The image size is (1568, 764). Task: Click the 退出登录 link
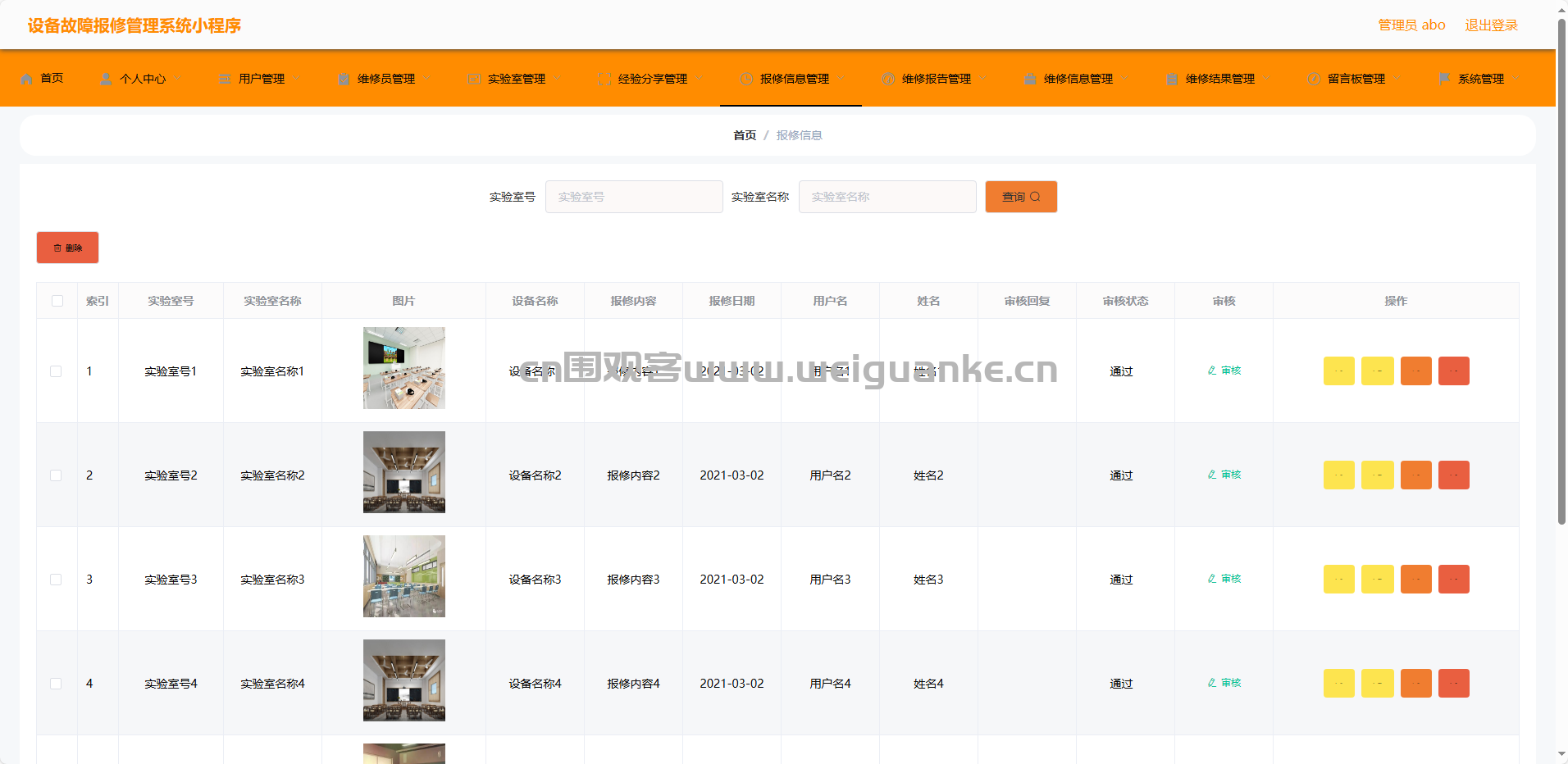click(1491, 25)
